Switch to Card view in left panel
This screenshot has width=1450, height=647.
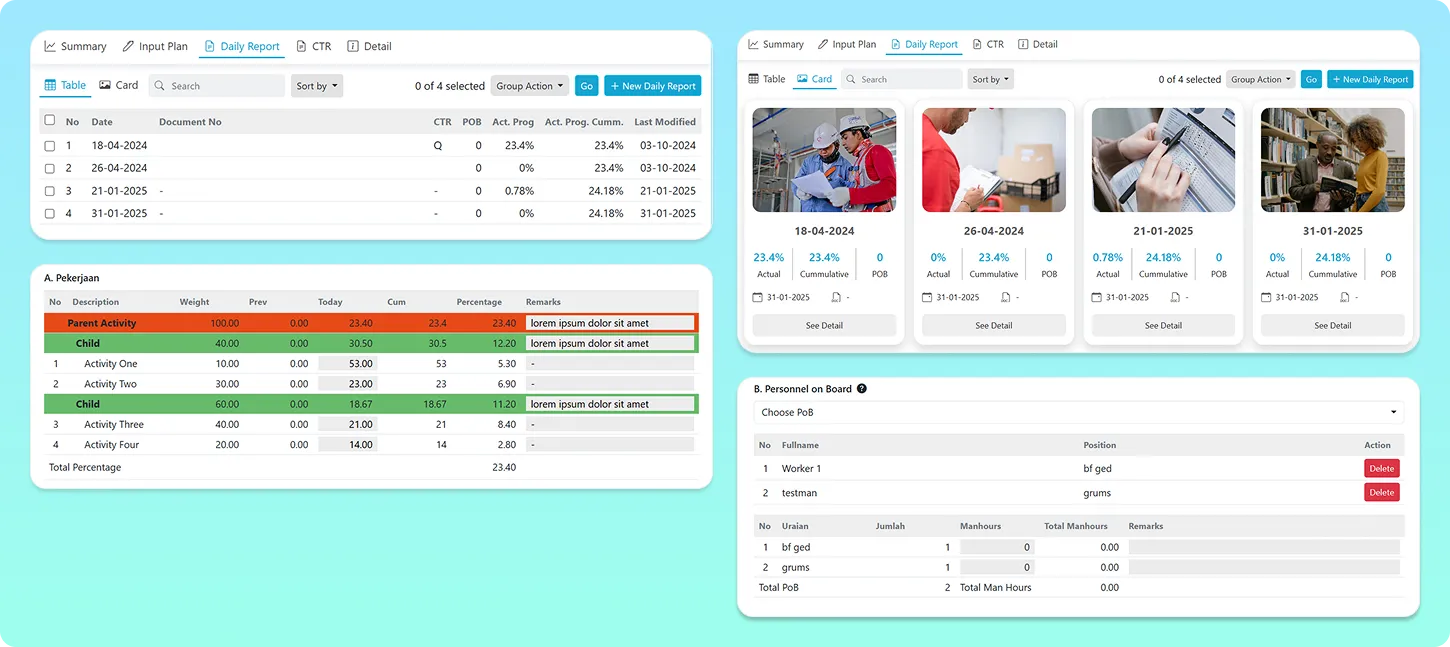pyautogui.click(x=118, y=86)
